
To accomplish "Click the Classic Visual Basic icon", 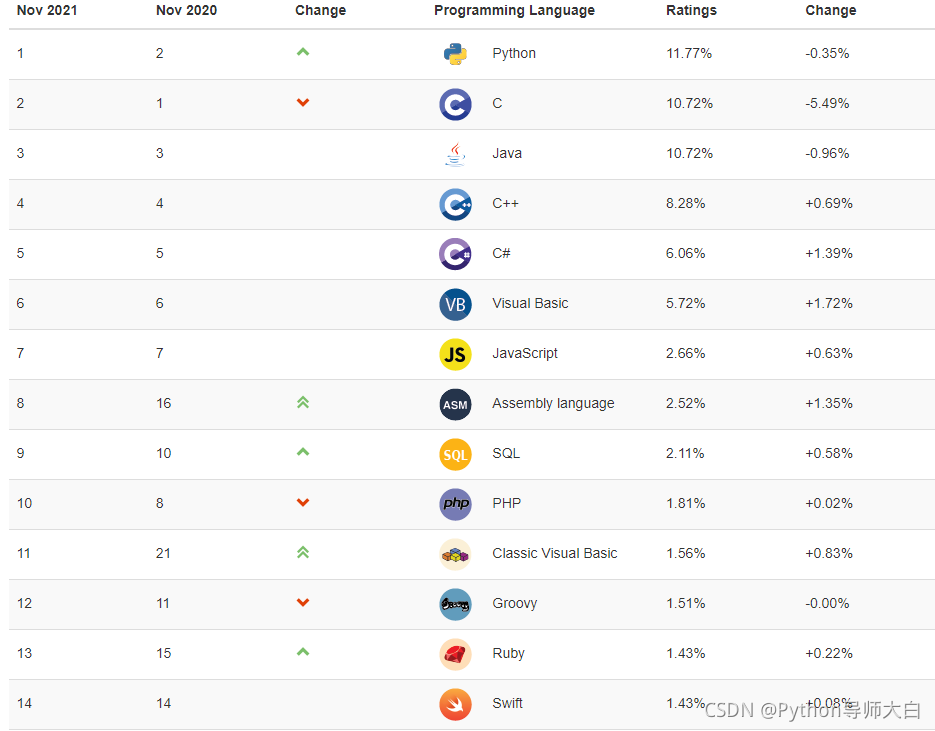I will pos(455,554).
